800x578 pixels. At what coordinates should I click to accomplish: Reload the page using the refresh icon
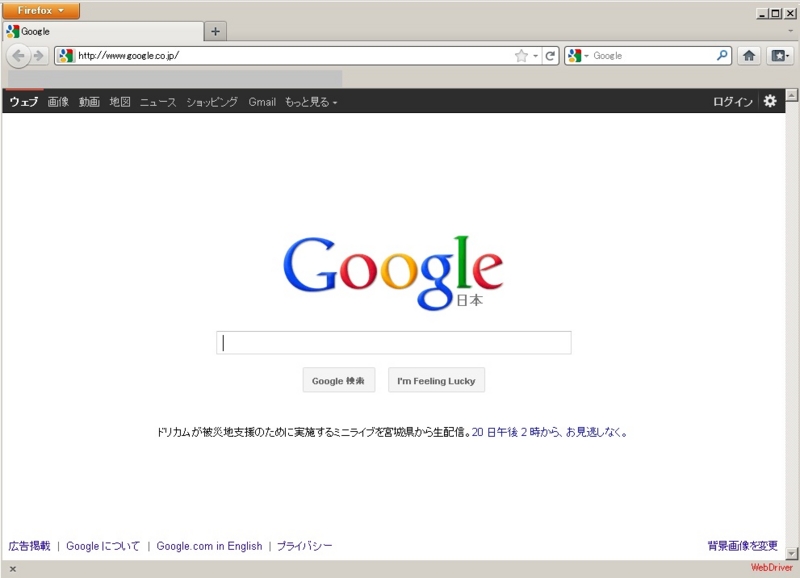553,56
